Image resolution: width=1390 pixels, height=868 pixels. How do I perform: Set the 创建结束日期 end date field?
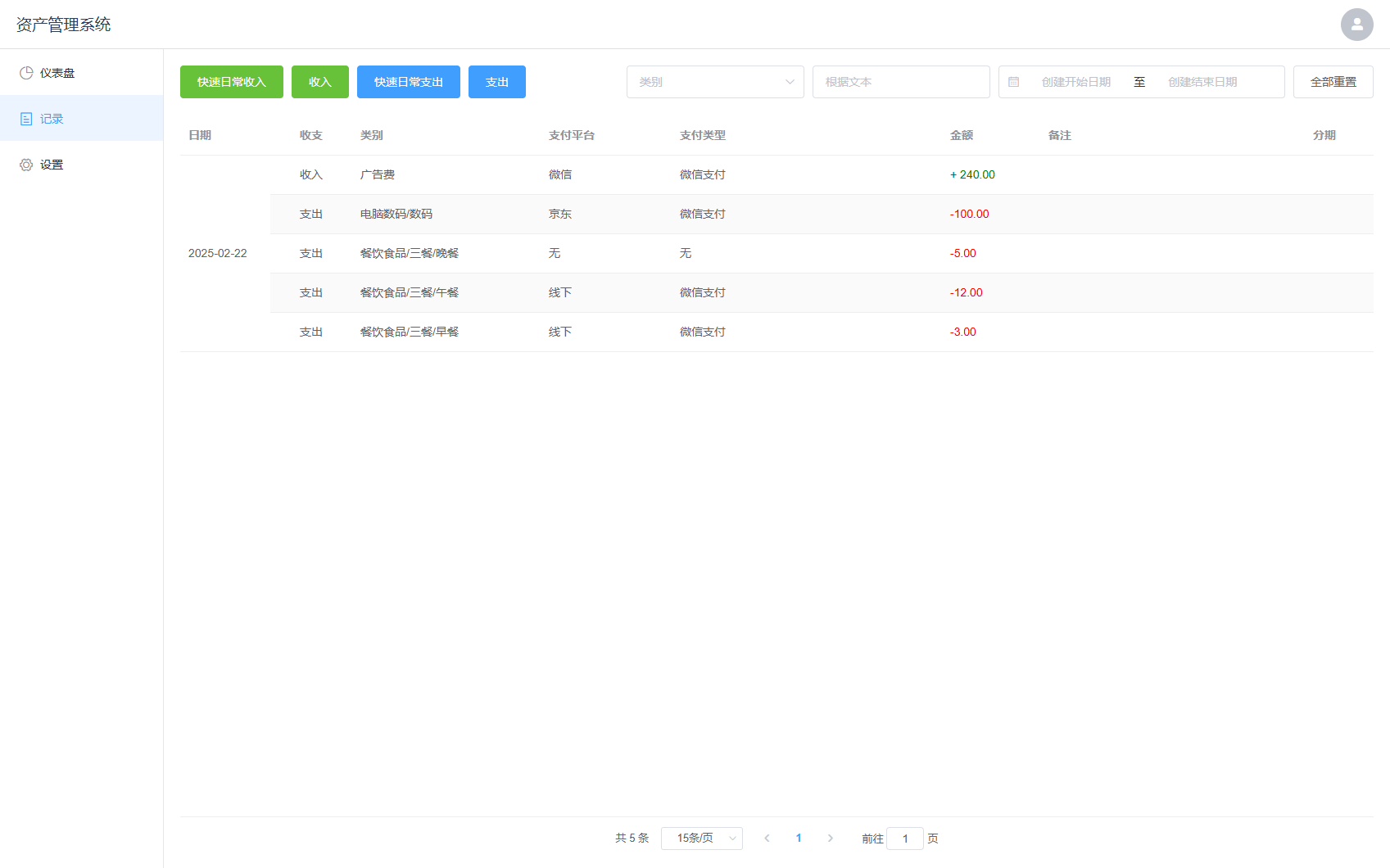click(x=1202, y=82)
